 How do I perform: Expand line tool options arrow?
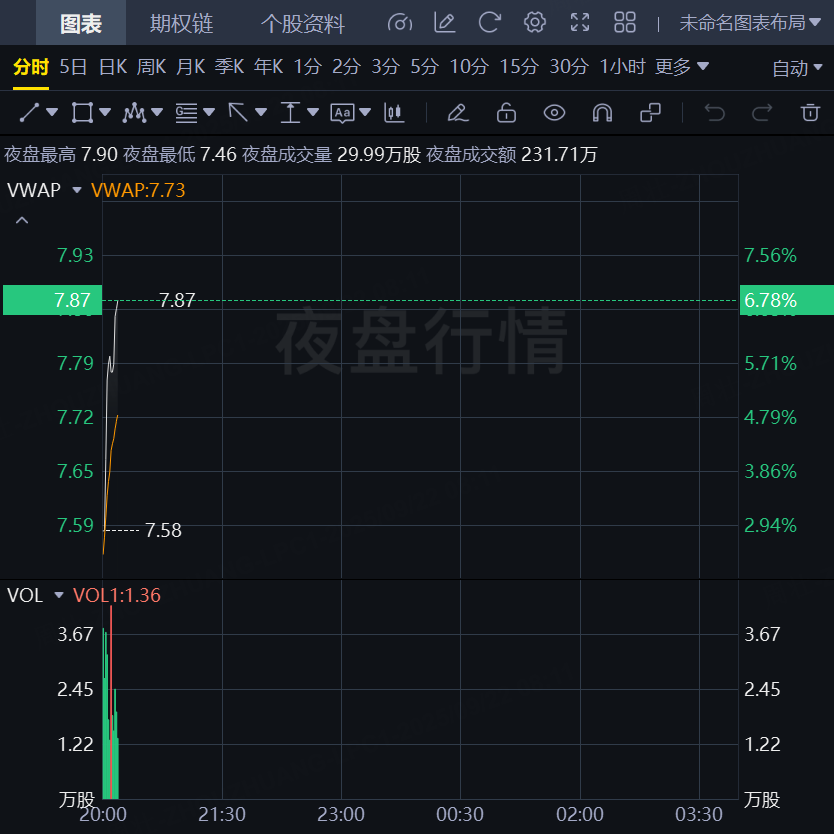[x=52, y=112]
